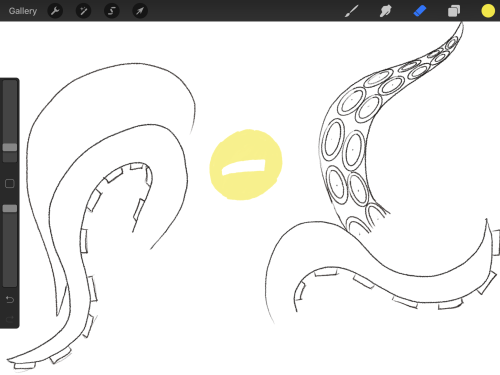This screenshot has height=375, width=500.
Task: Undo the last action with sidebar arrow
Action: pyautogui.click(x=10, y=300)
